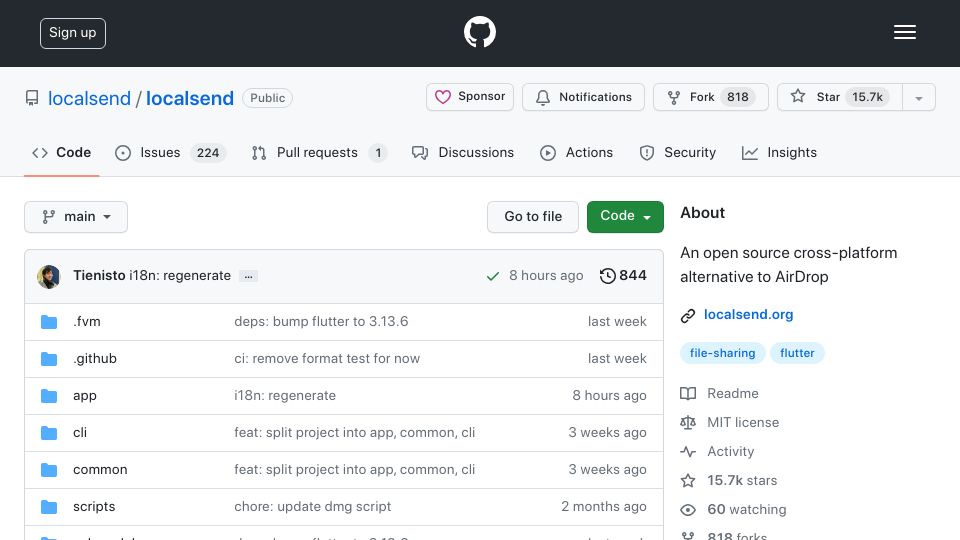This screenshot has height=540, width=960.
Task: Open the .fvm folder name
Action: pyautogui.click(x=87, y=321)
